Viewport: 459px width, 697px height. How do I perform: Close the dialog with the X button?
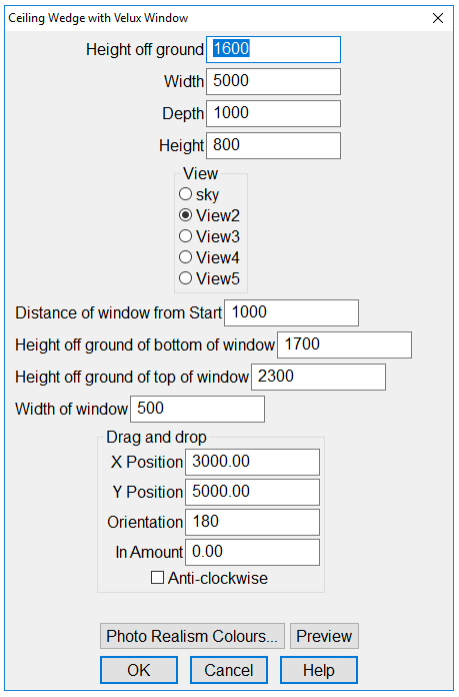(438, 18)
